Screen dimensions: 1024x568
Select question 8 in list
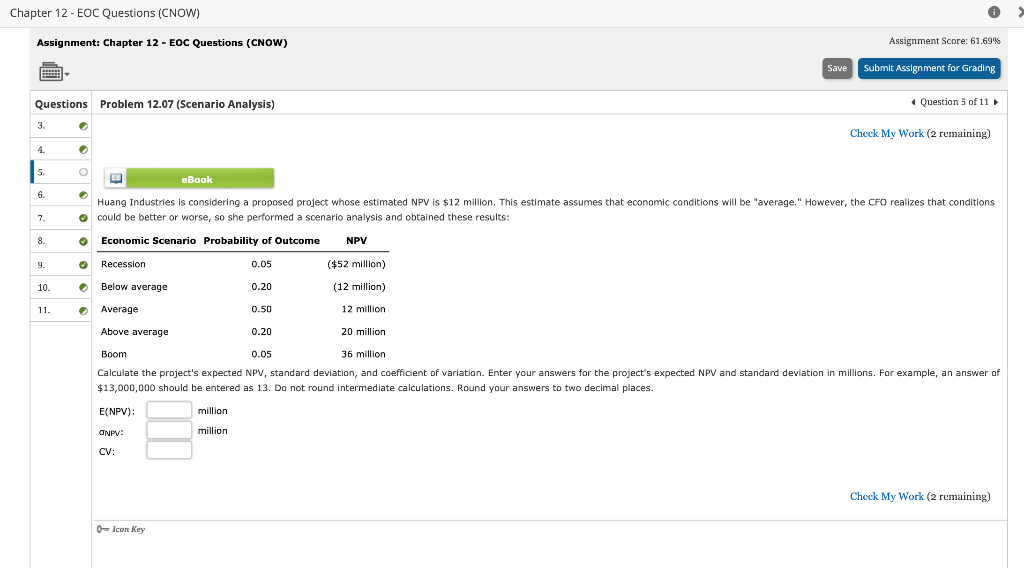pyautogui.click(x=61, y=241)
